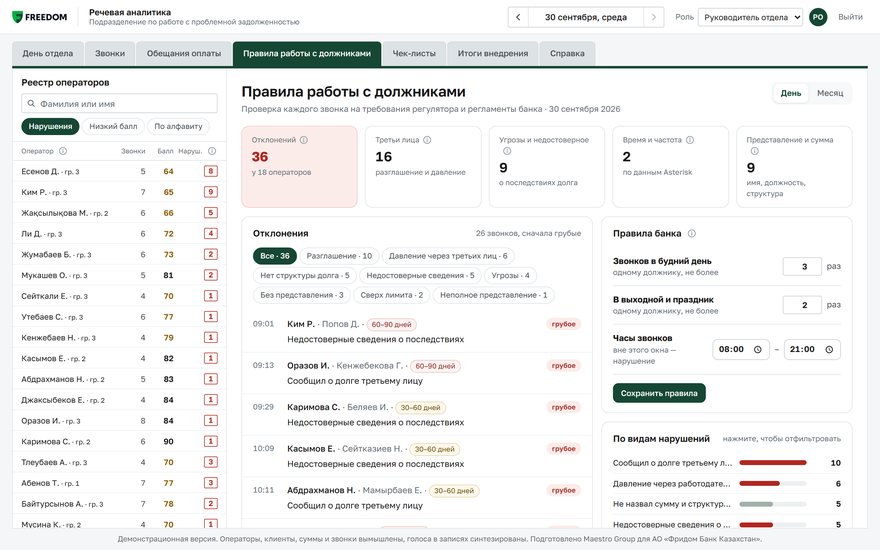The height and width of the screenshot is (550, 880).
Task: Open the PO user avatar
Action: click(x=818, y=17)
